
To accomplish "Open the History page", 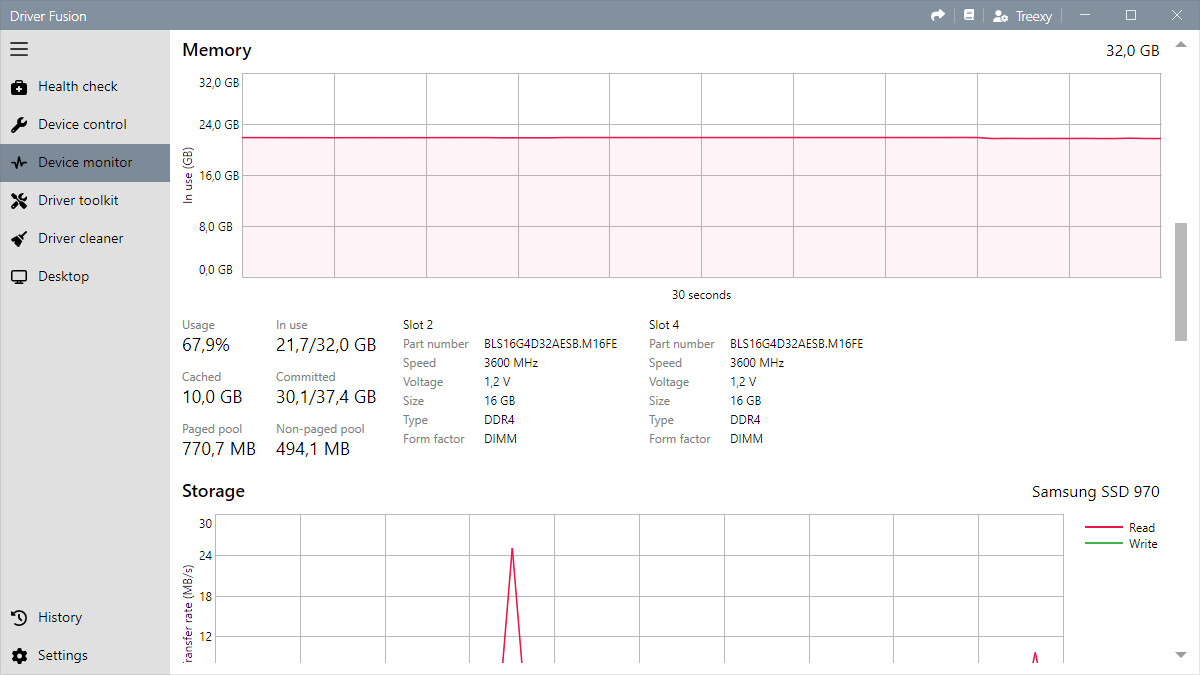I will [85, 618].
